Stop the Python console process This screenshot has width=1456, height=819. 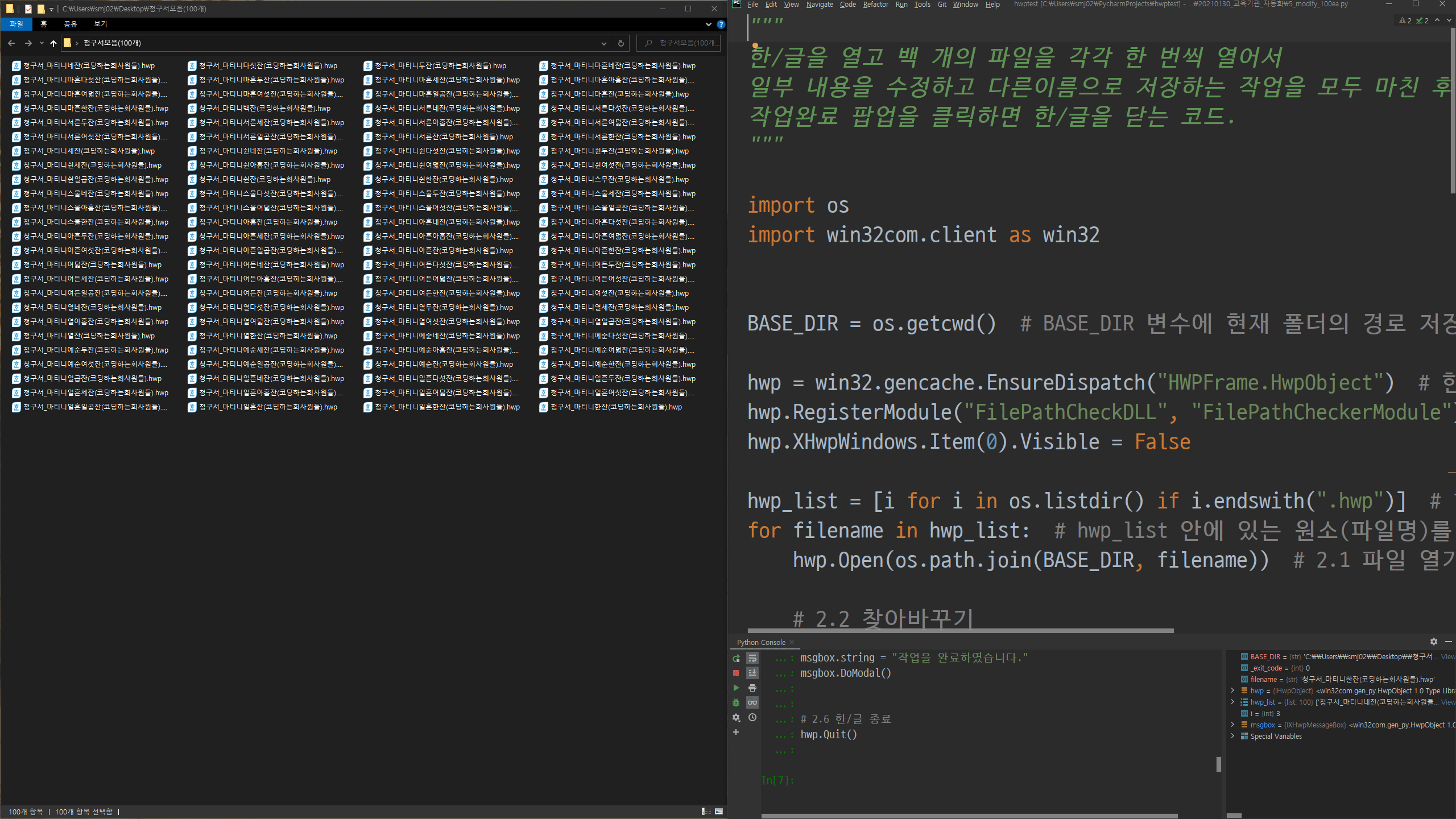tap(736, 673)
